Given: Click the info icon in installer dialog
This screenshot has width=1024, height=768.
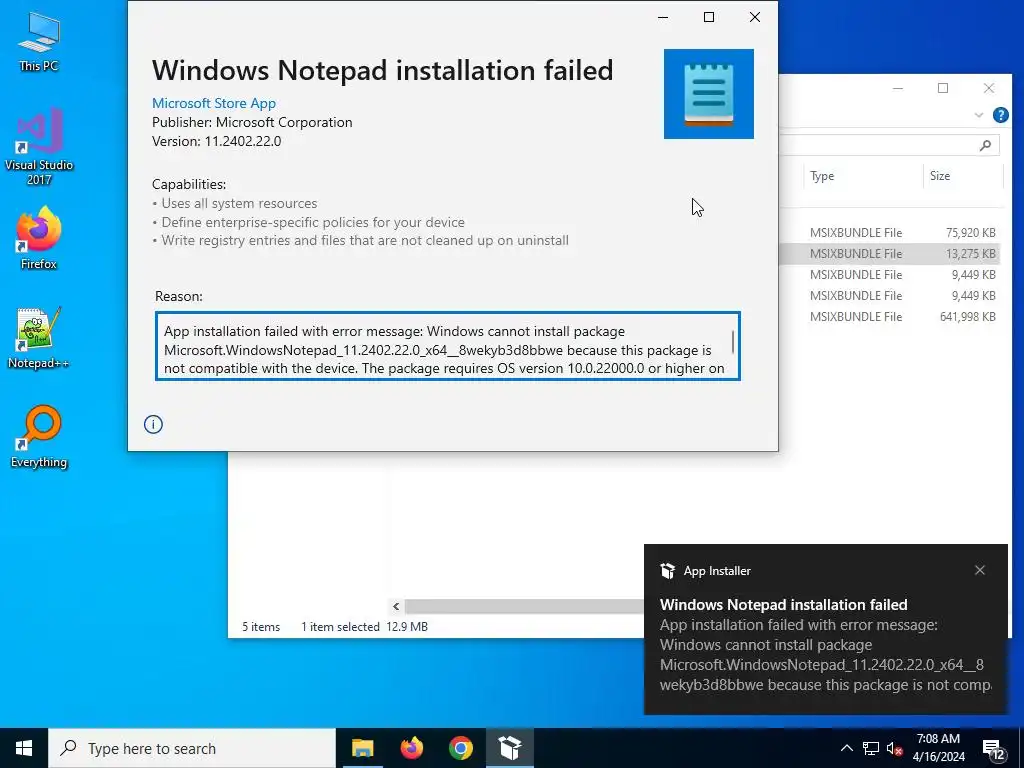Looking at the screenshot, I should point(153,424).
